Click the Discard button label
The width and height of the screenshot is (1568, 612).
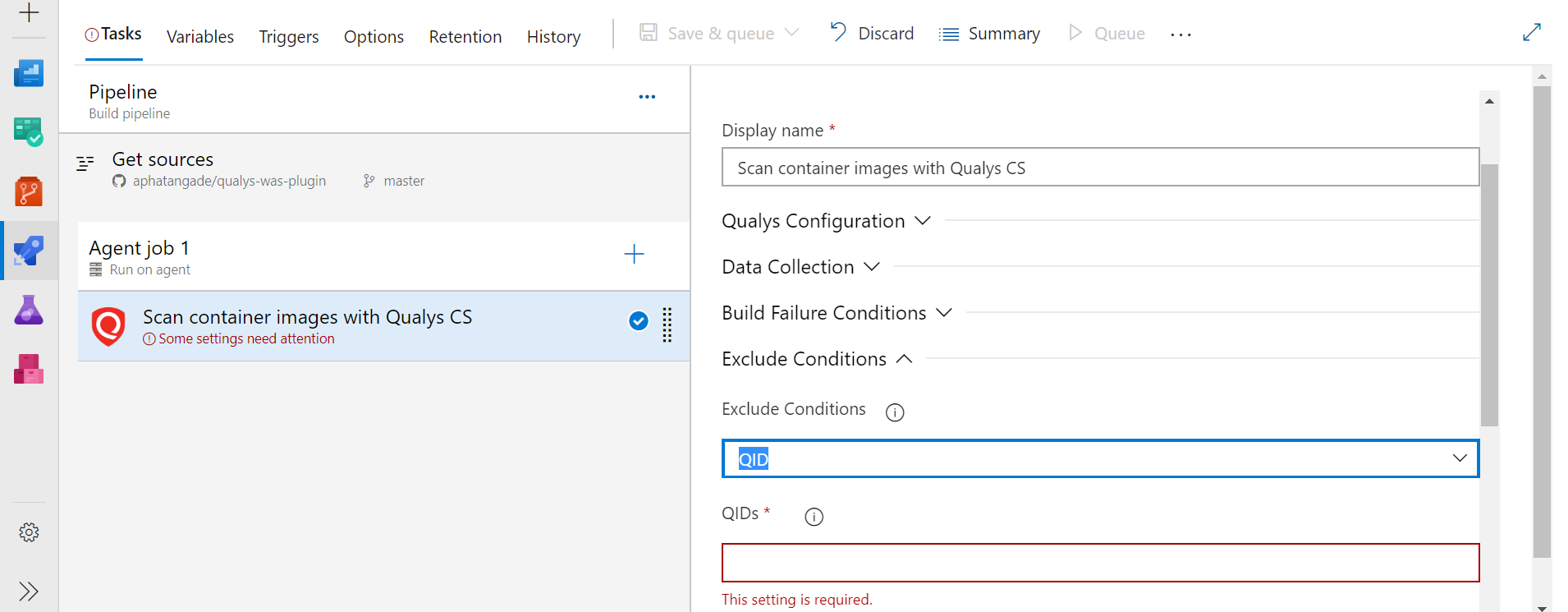click(886, 34)
